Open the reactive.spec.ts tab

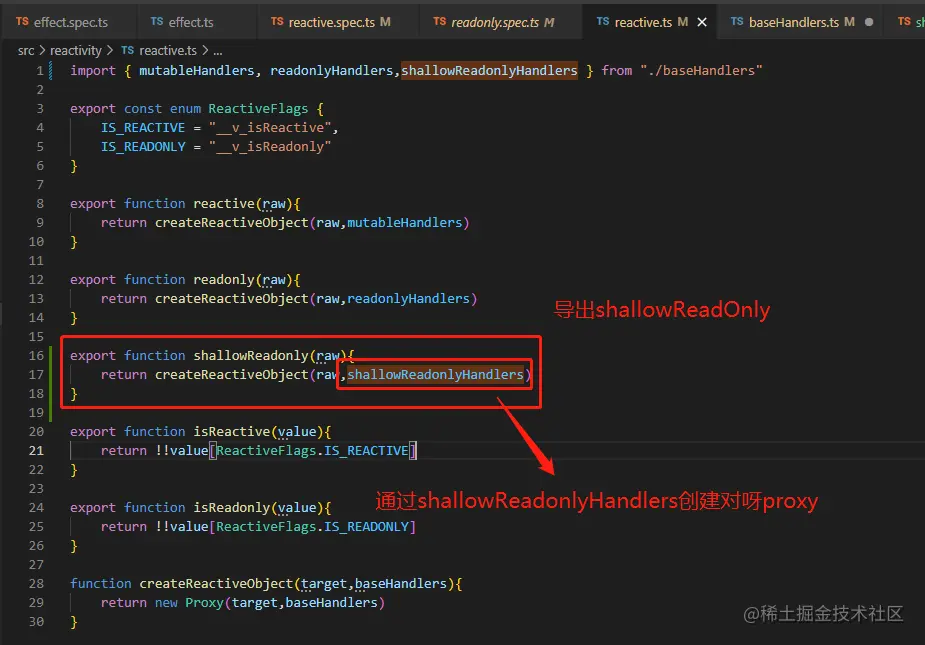(x=337, y=22)
